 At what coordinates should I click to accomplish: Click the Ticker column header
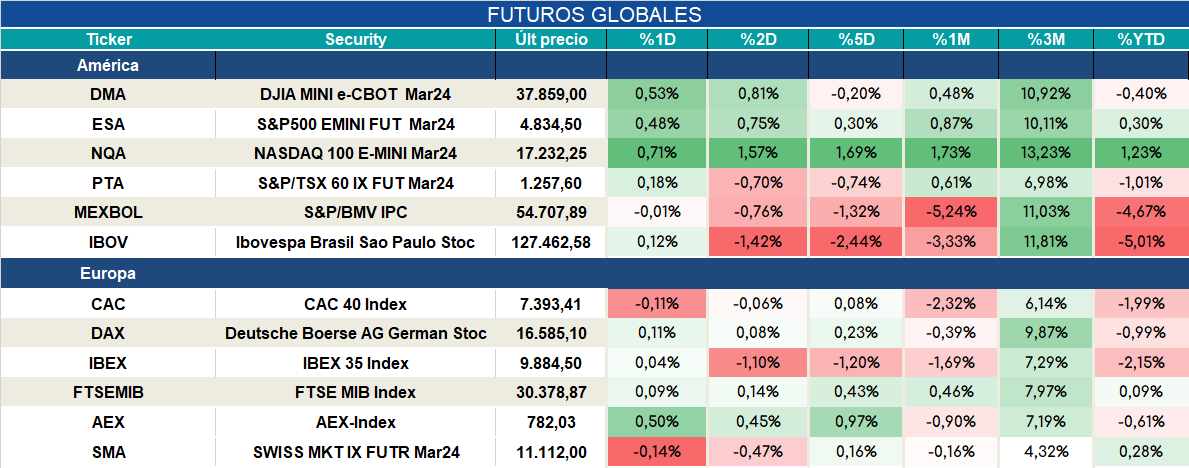pyautogui.click(x=108, y=40)
